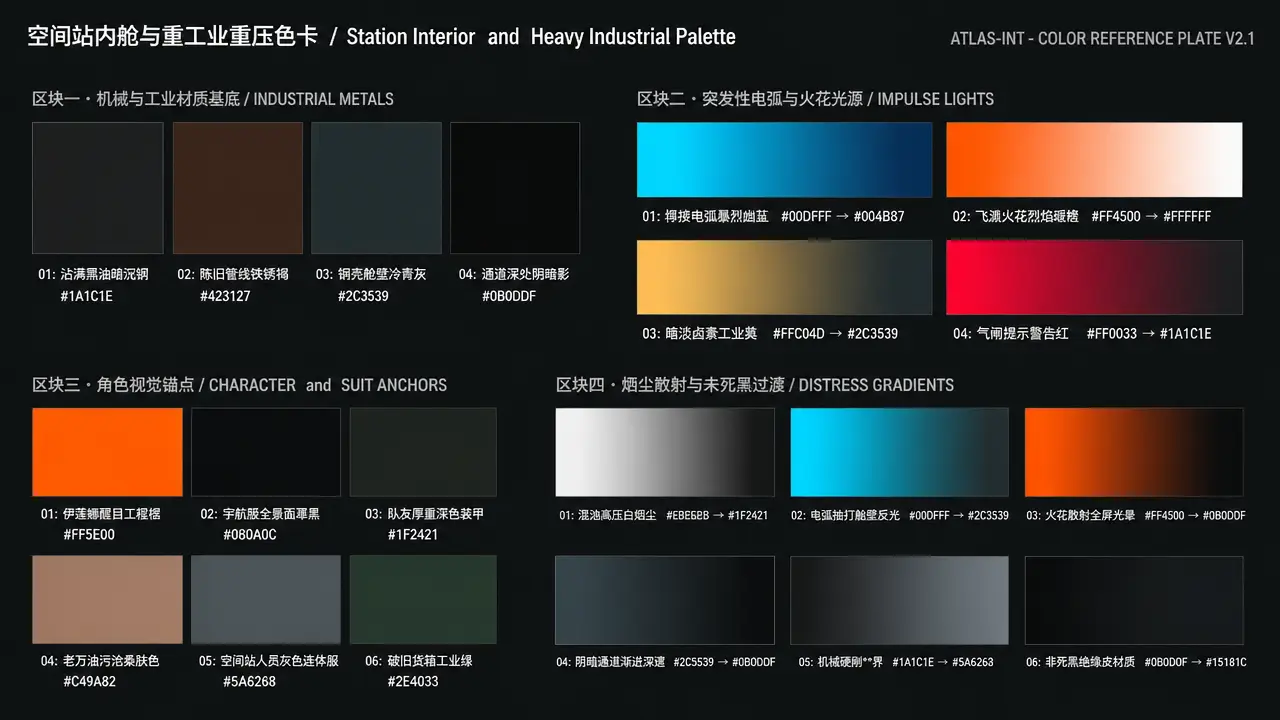Select the #00DFFF to #2C3539 distress gradient
Viewport: 1280px width, 720px height.
click(899, 452)
